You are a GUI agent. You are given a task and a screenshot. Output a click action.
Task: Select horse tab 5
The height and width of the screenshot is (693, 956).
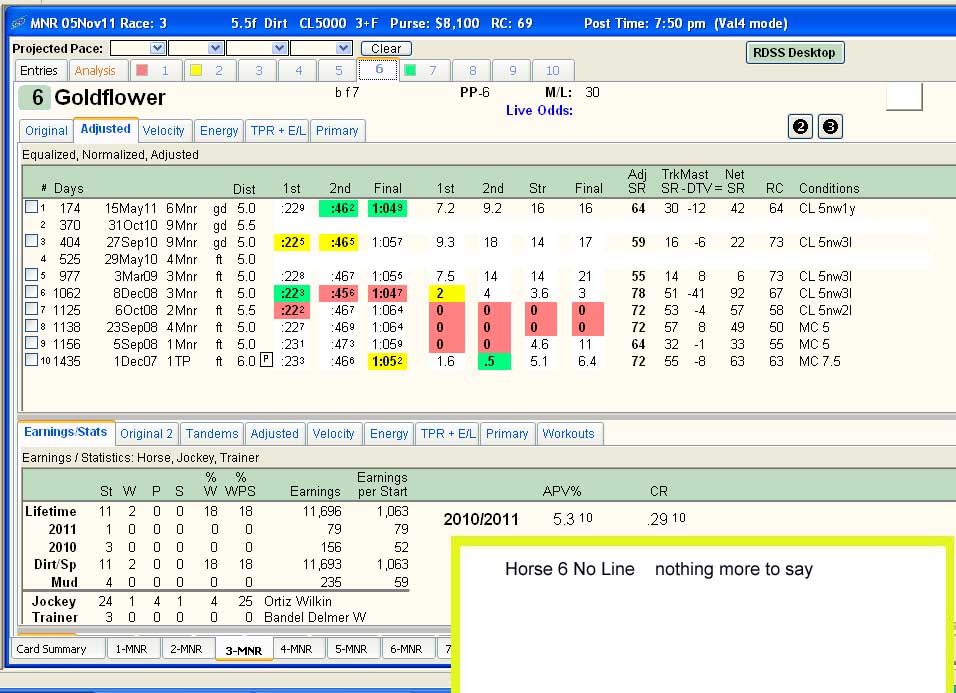coord(338,71)
